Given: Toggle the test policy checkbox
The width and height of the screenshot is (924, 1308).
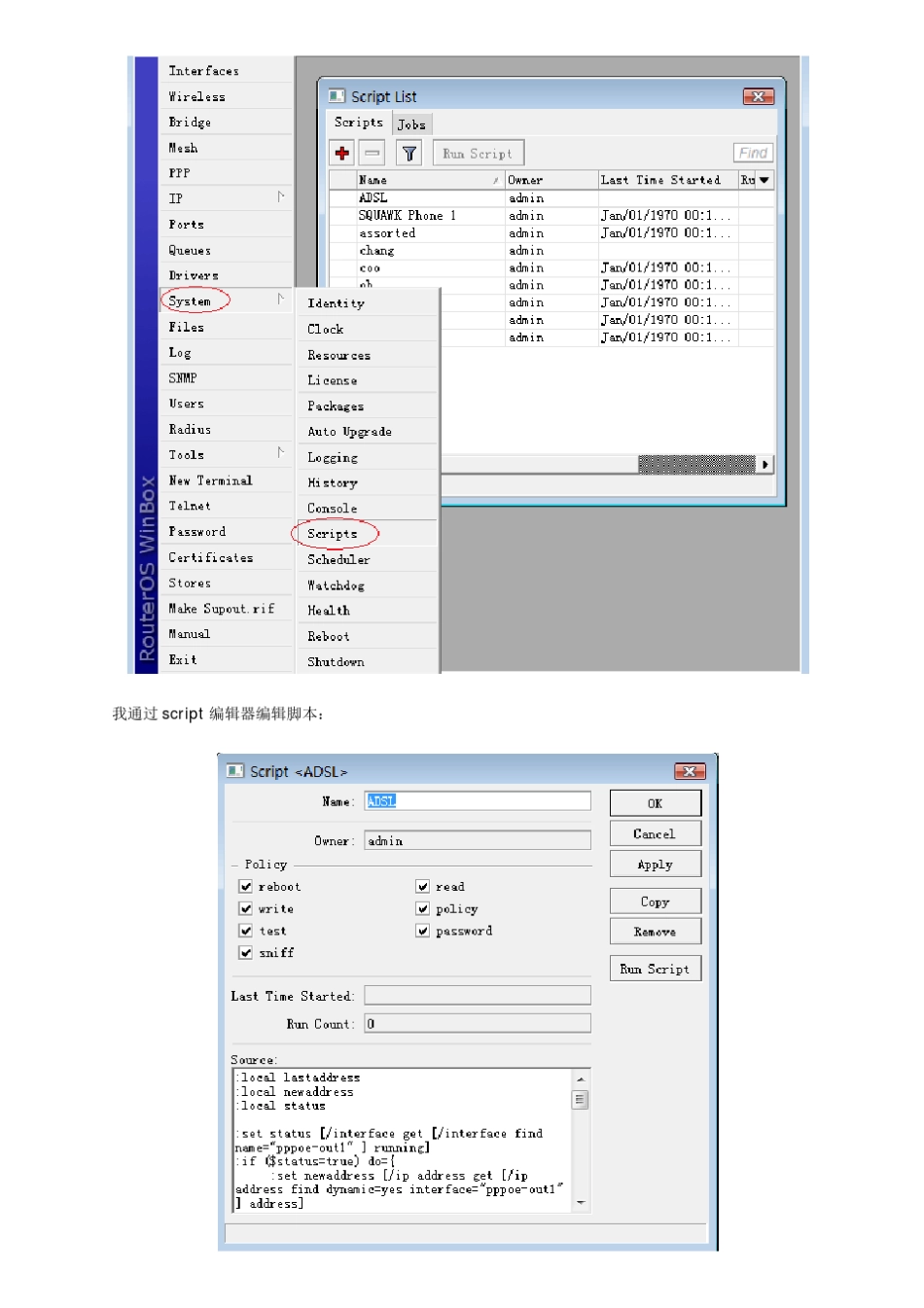Looking at the screenshot, I should point(246,931).
